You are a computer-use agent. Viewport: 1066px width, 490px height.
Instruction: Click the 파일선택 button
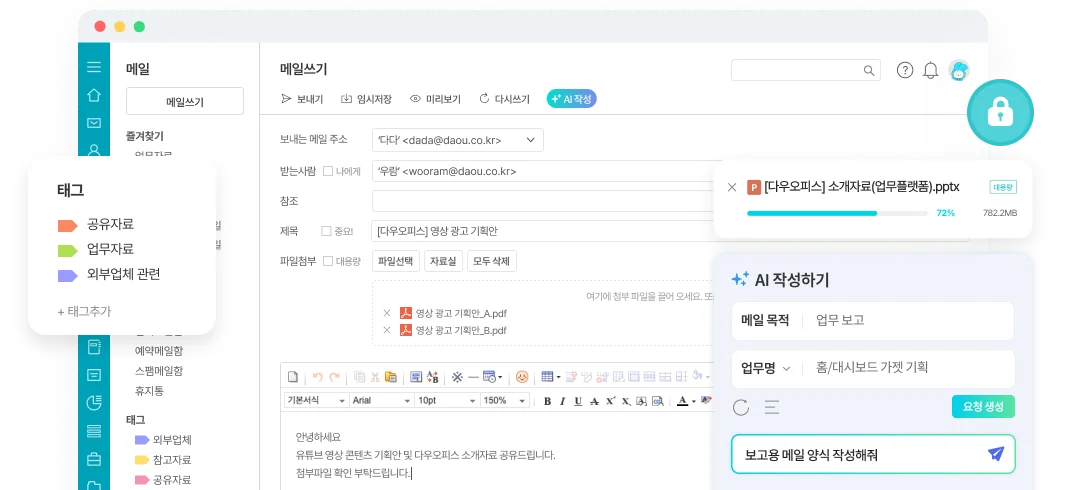(395, 262)
